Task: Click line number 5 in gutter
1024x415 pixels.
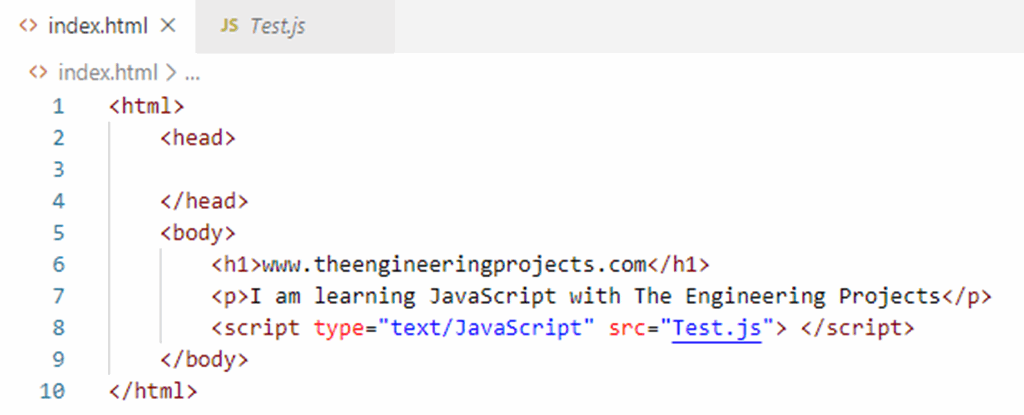Action: pyautogui.click(x=57, y=233)
